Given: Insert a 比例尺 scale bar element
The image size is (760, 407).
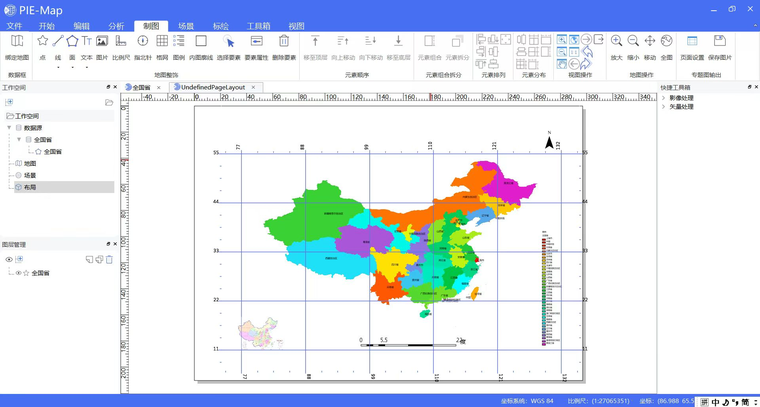Looking at the screenshot, I should (120, 47).
